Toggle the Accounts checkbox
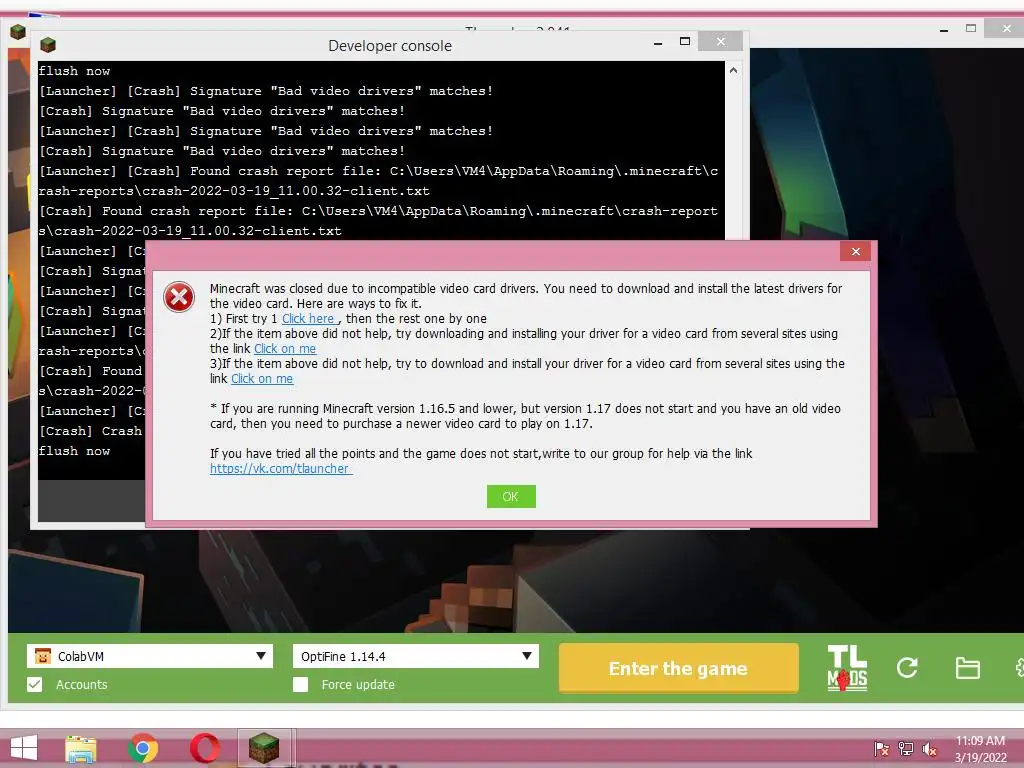The height and width of the screenshot is (768, 1024). point(35,684)
